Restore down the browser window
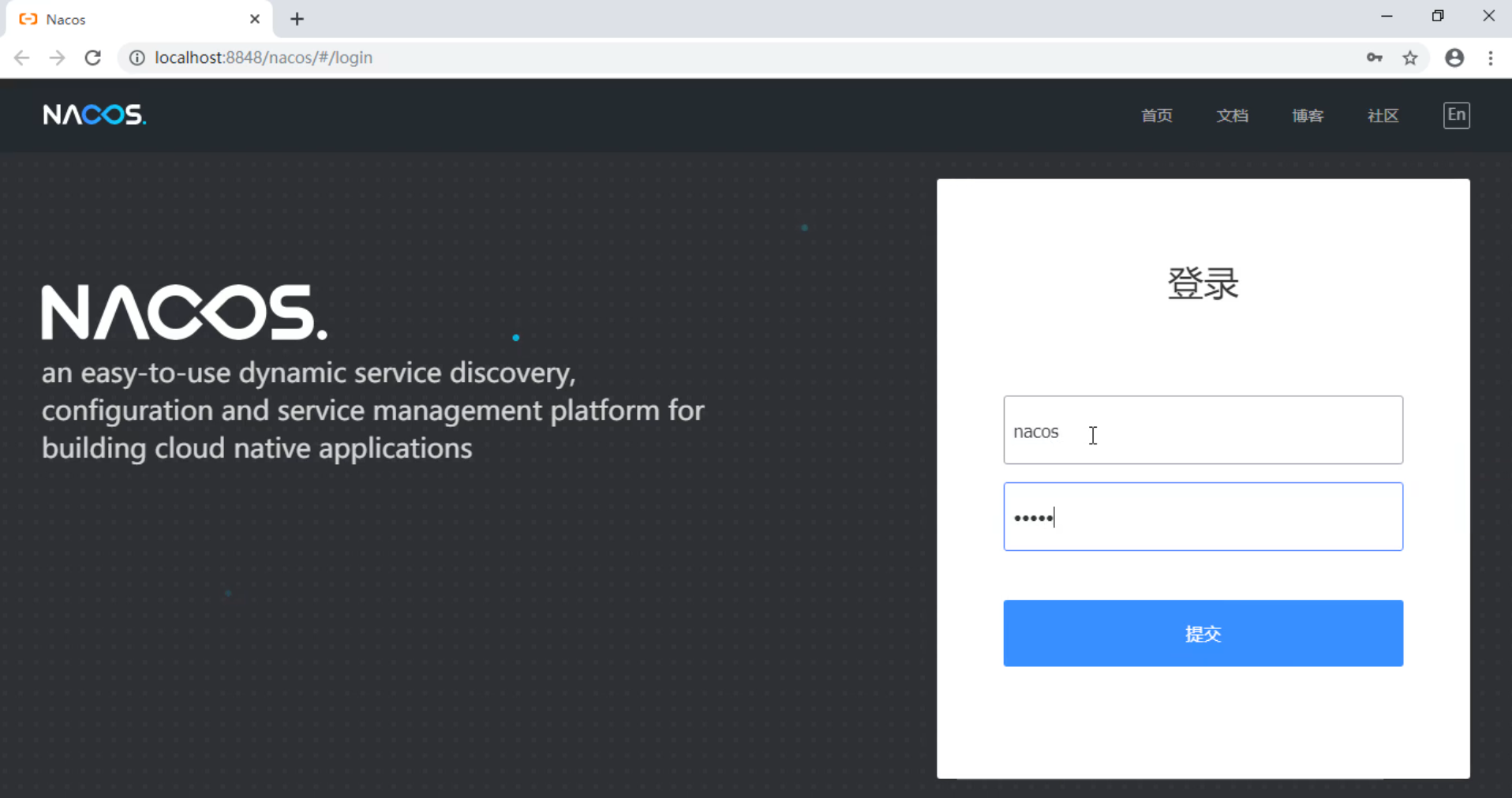The height and width of the screenshot is (798, 1512). click(1438, 16)
